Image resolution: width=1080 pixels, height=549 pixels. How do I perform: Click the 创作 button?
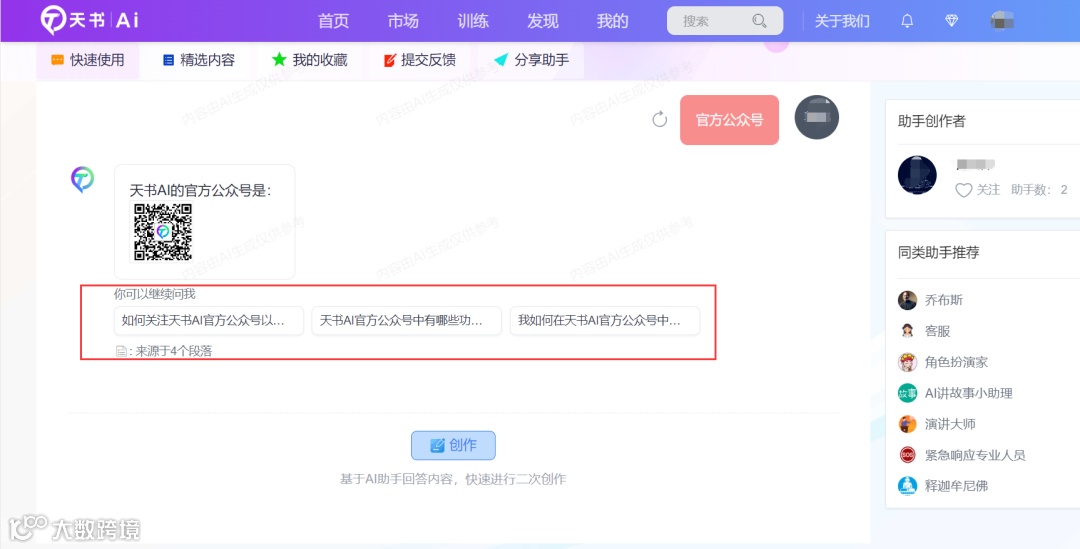pos(453,446)
